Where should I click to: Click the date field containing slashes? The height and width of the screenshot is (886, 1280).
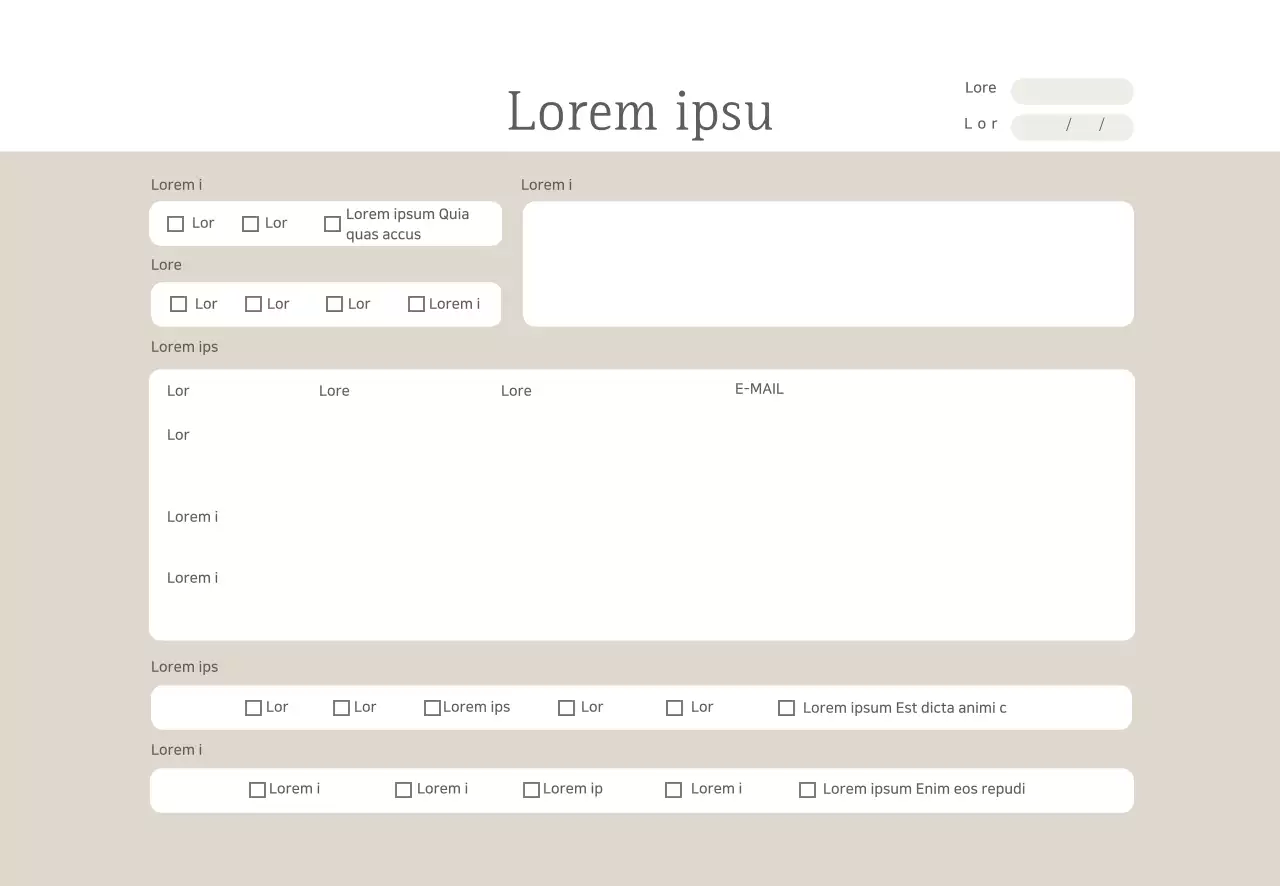(1072, 127)
